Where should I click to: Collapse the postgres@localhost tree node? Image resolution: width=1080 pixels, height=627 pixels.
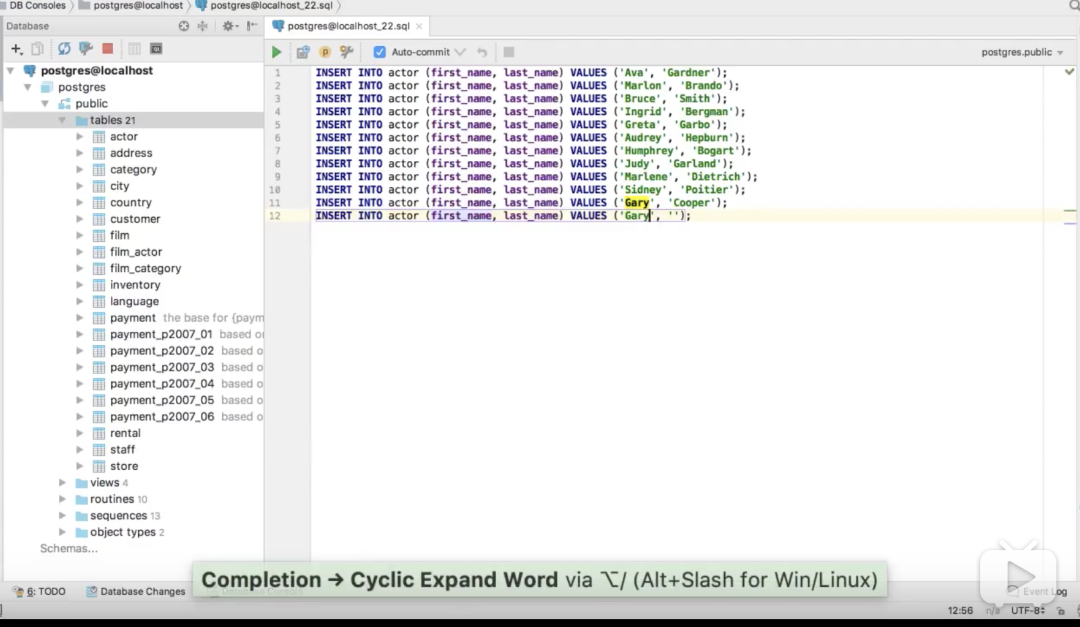[x=10, y=70]
